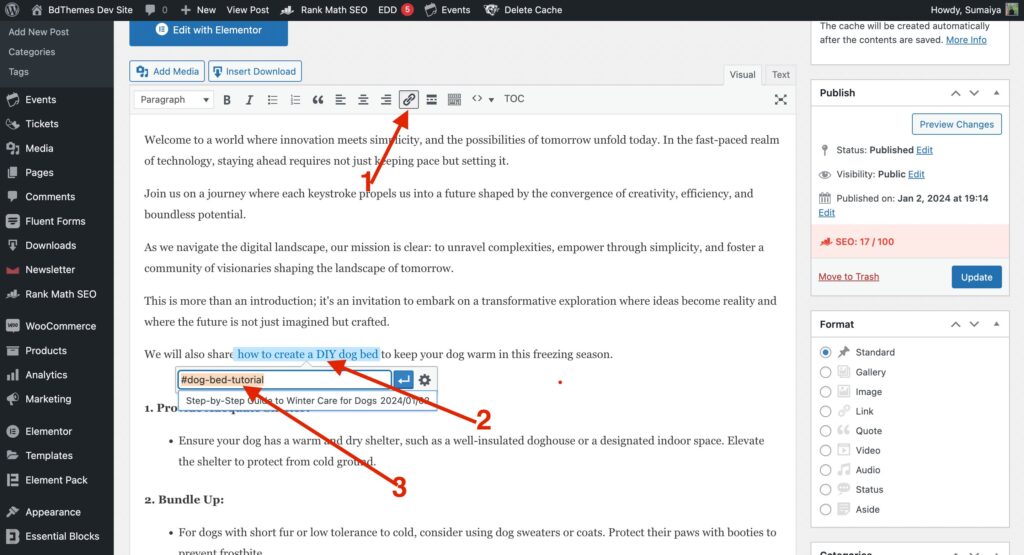This screenshot has width=1024, height=555.
Task: Open the Paragraph format dropdown
Action: tap(174, 99)
